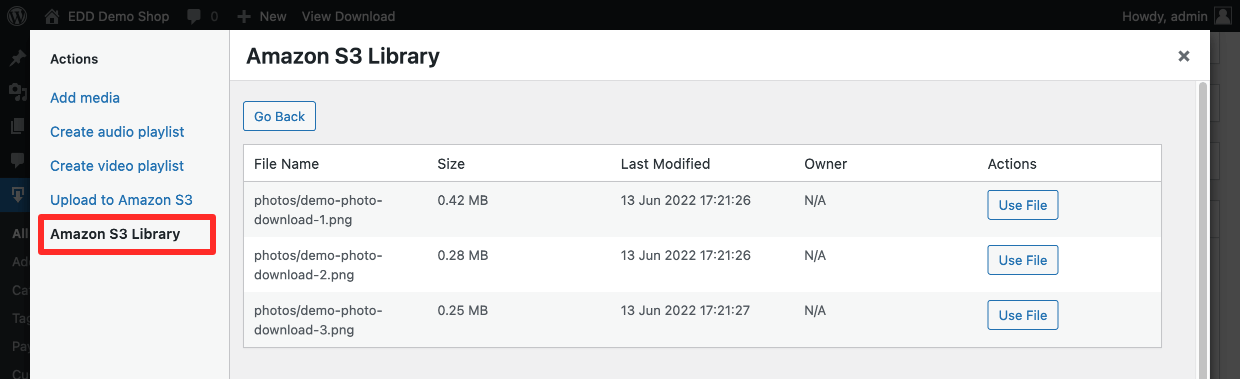Switch to Upload to Amazon S3
Image resolution: width=1240 pixels, height=379 pixels.
(x=121, y=200)
